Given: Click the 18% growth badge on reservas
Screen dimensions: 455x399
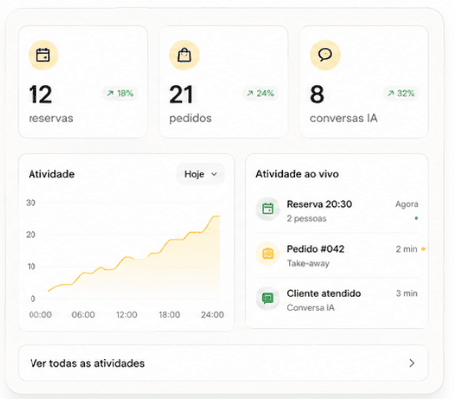Looking at the screenshot, I should point(120,93).
